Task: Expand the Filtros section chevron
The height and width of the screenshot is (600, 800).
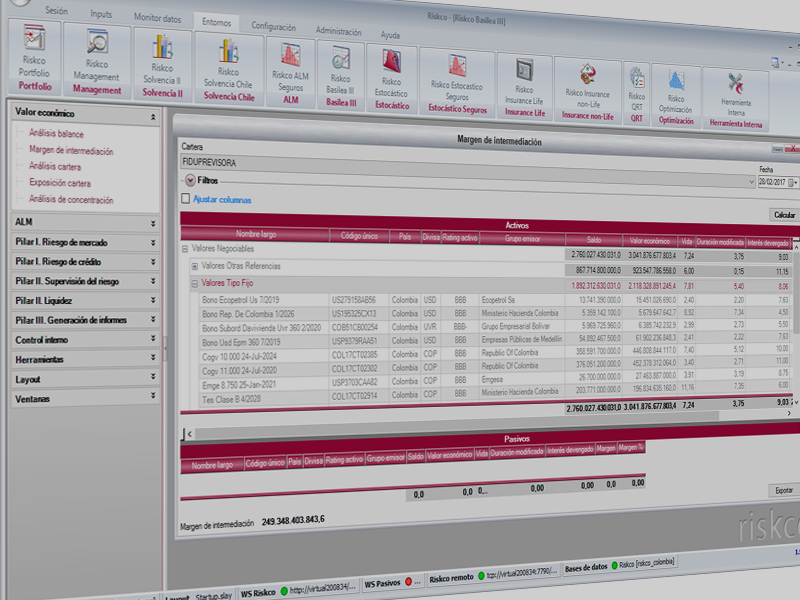Action: pyautogui.click(x=190, y=180)
